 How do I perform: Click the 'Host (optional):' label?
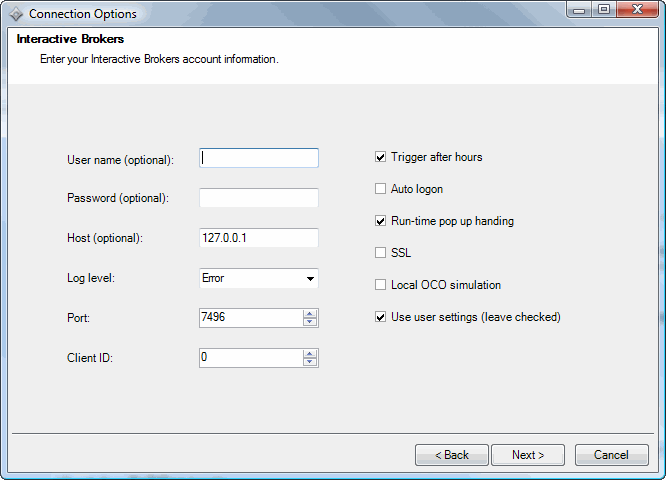point(105,238)
